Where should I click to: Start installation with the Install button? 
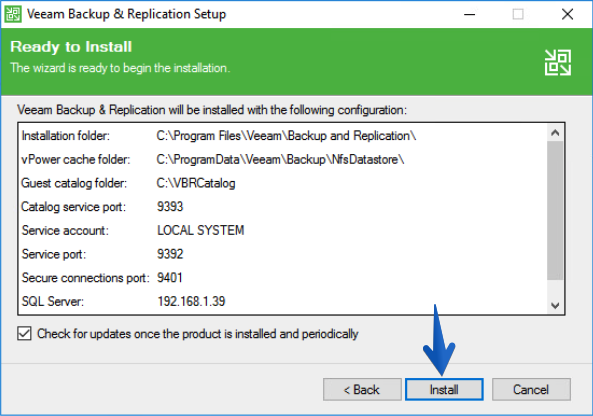(x=444, y=390)
